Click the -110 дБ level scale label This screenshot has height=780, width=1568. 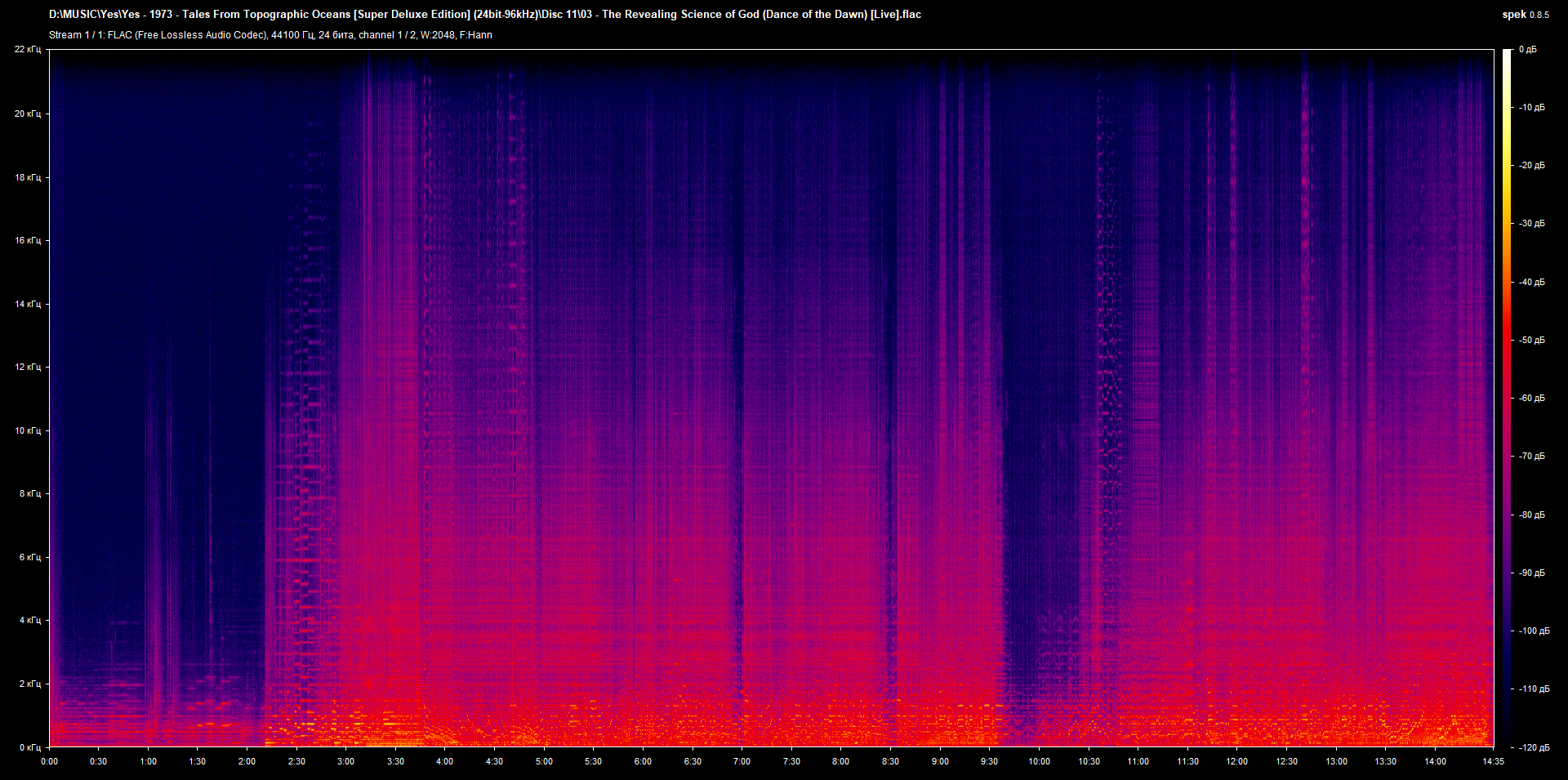(1534, 689)
